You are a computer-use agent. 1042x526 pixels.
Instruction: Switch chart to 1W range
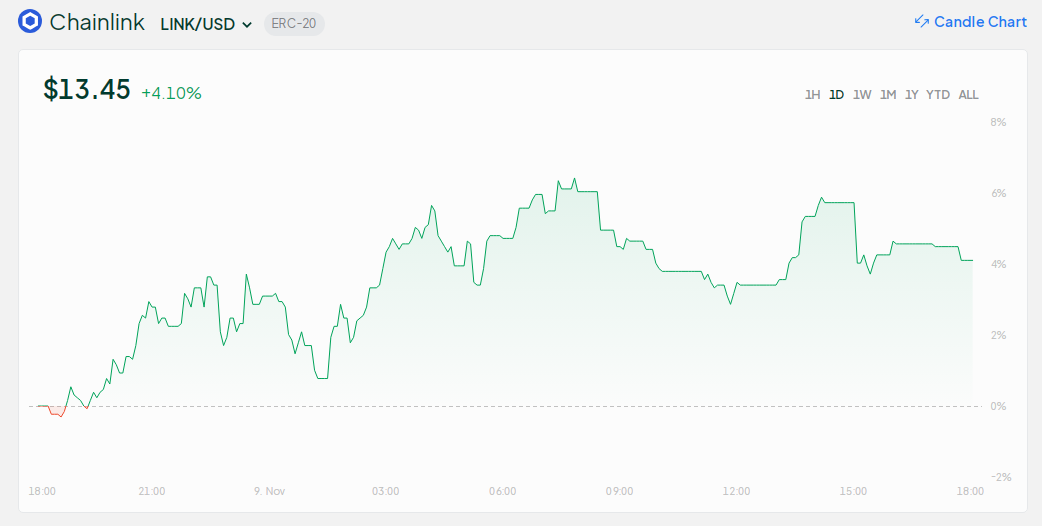pos(862,95)
